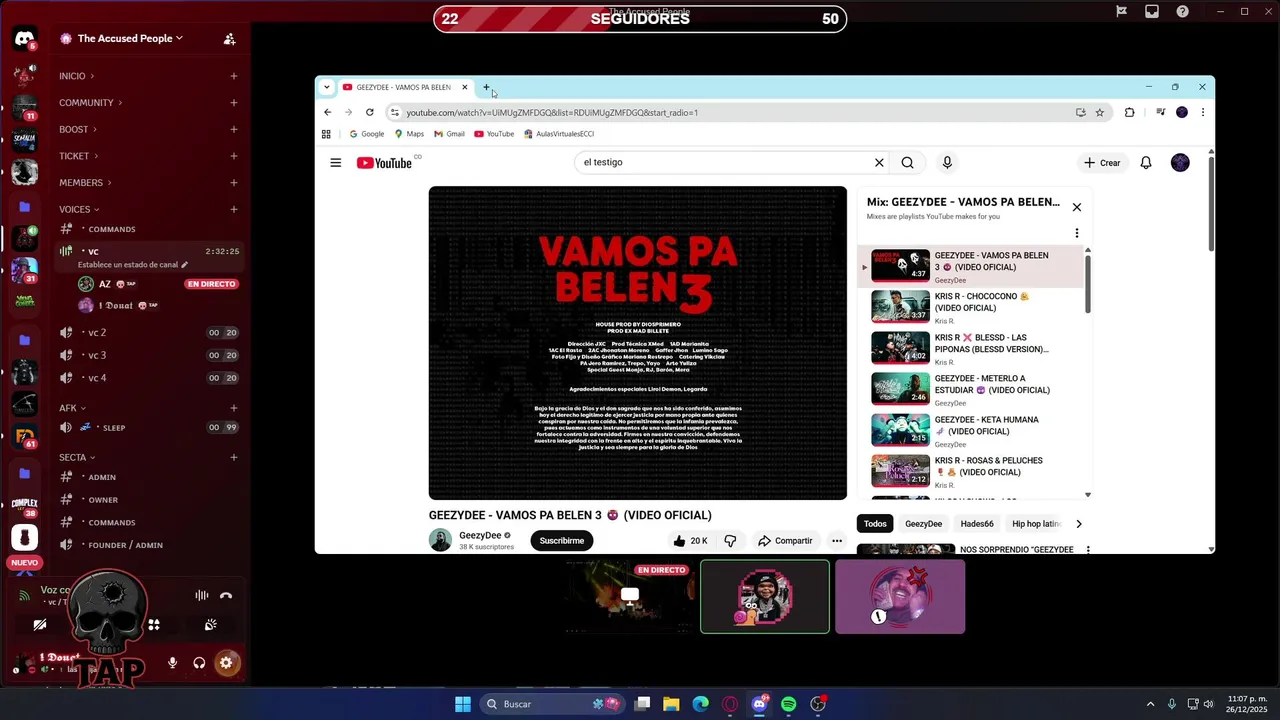Expand the INICIO category
Viewport: 1280px width, 720px height.
coord(76,76)
